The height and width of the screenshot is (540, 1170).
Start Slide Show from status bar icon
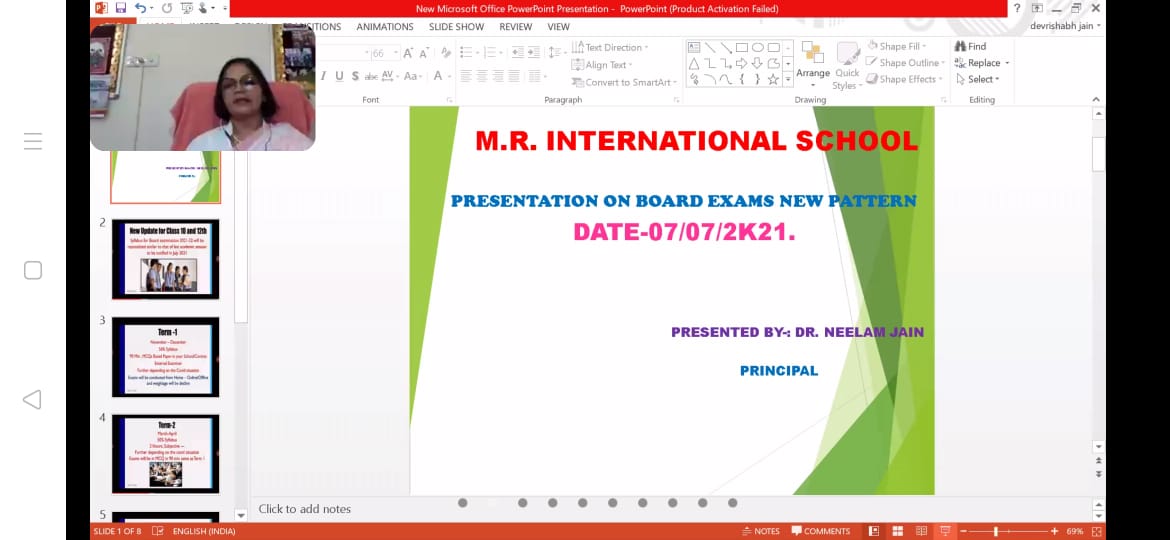click(945, 531)
